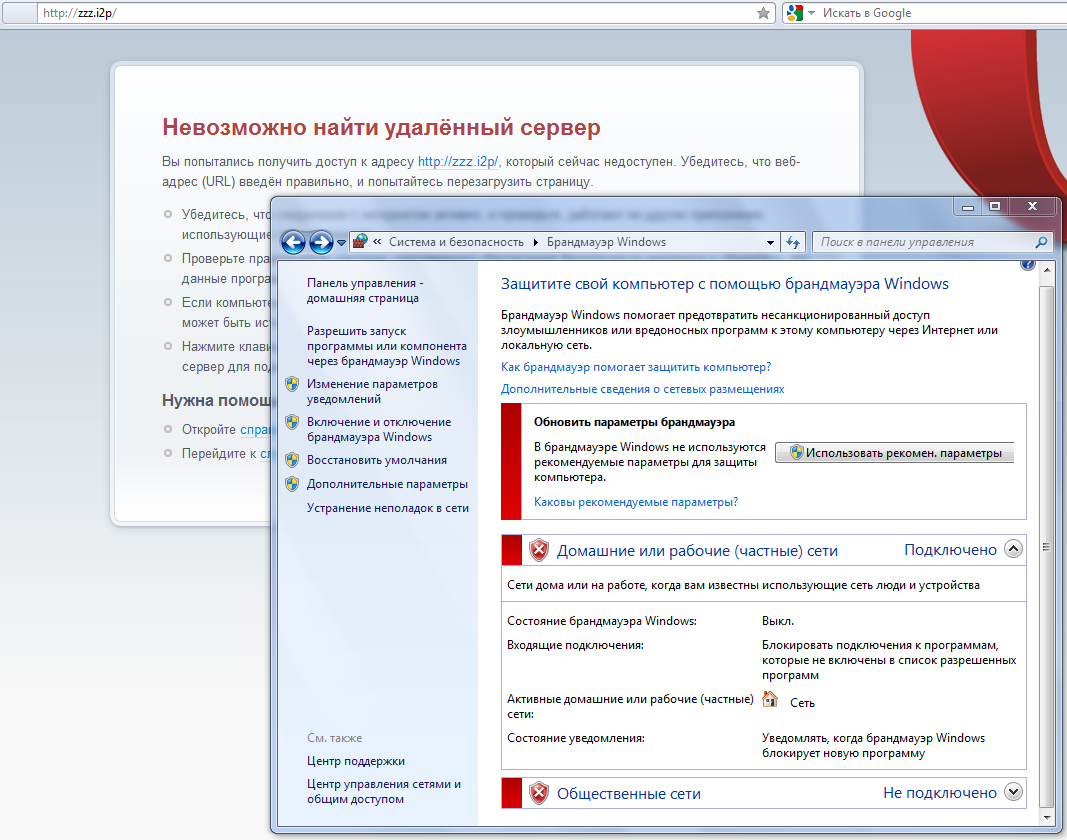
Task: Click the Refresh button beside the address bar
Action: pos(793,242)
